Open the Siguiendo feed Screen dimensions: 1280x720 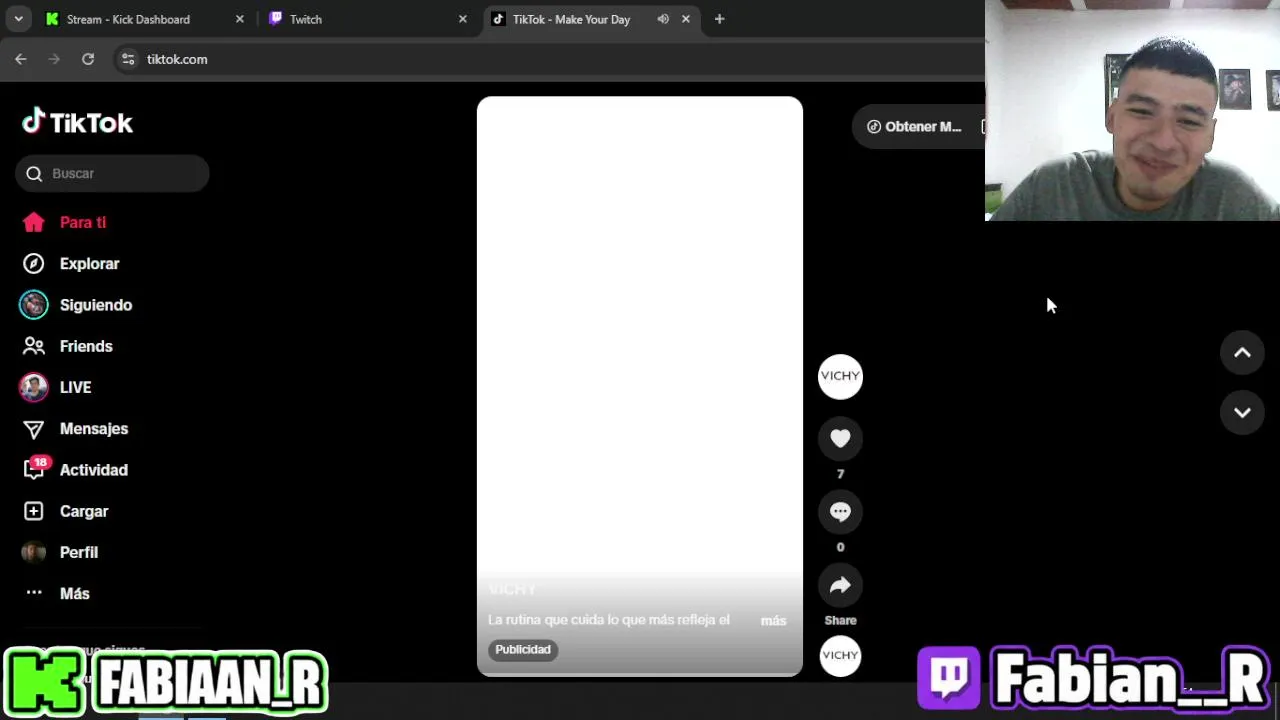96,305
